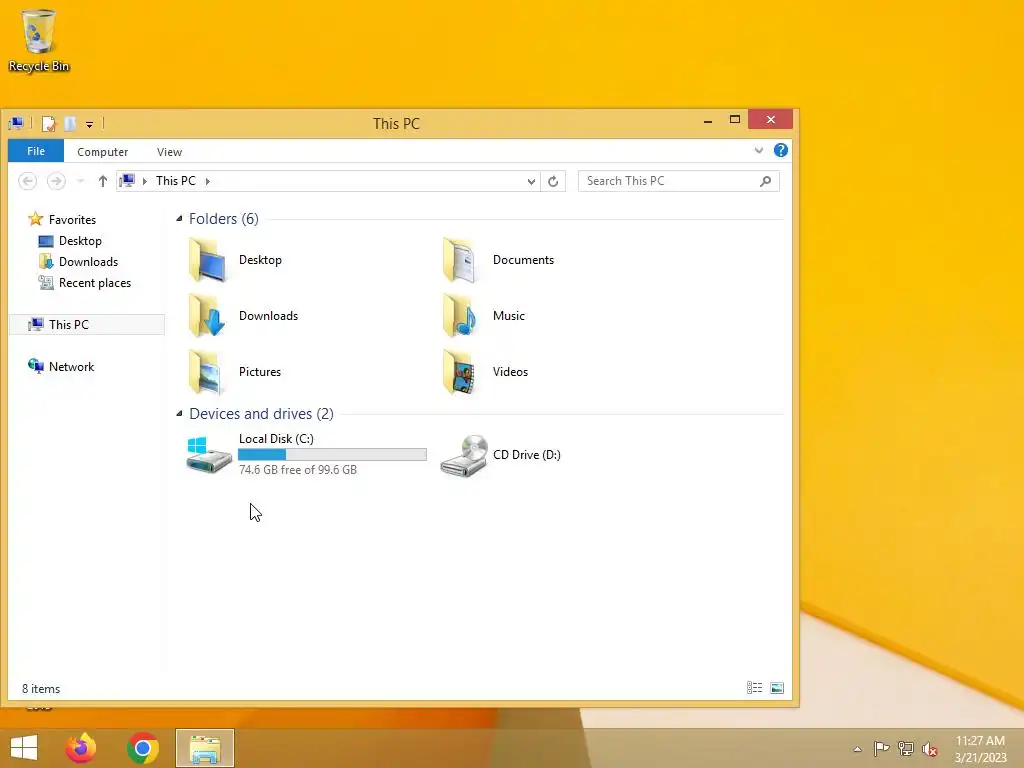Click the "Devices and drives (2)" header text
Viewport: 1024px width, 768px height.
261,414
